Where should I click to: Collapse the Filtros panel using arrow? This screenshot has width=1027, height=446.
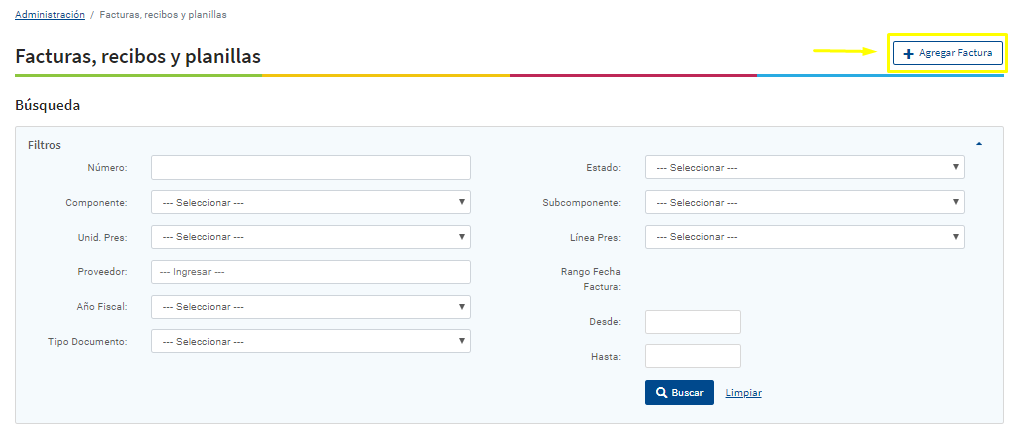(x=978, y=144)
